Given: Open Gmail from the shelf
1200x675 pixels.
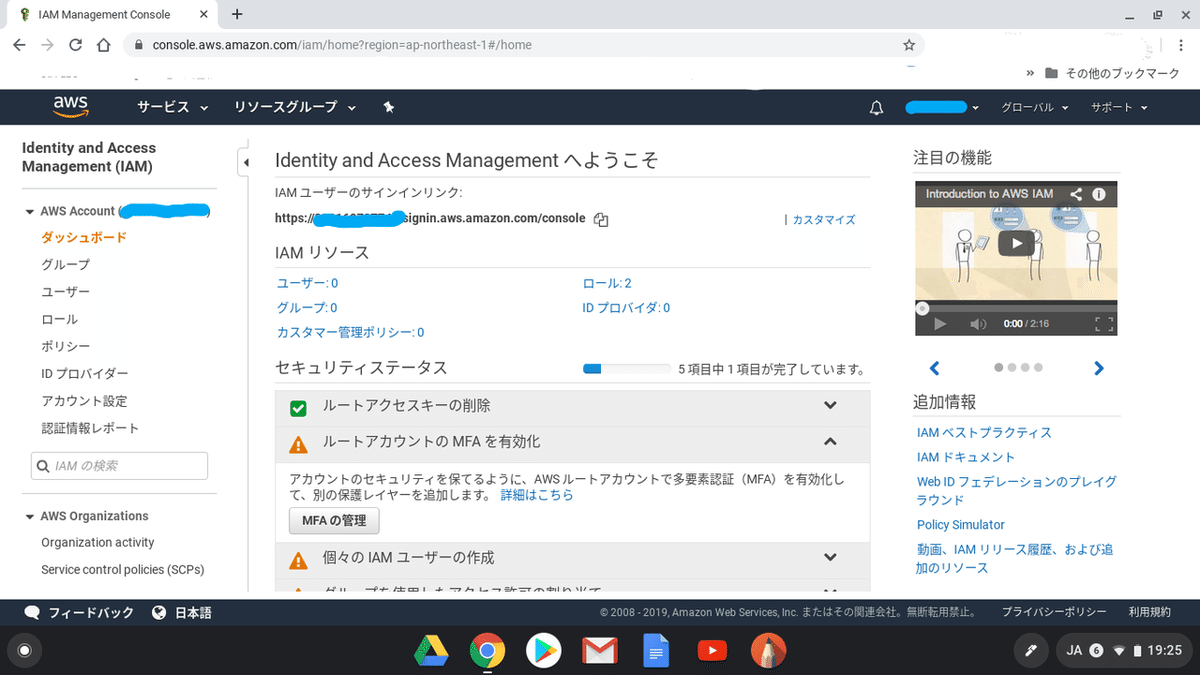Looking at the screenshot, I should [599, 652].
